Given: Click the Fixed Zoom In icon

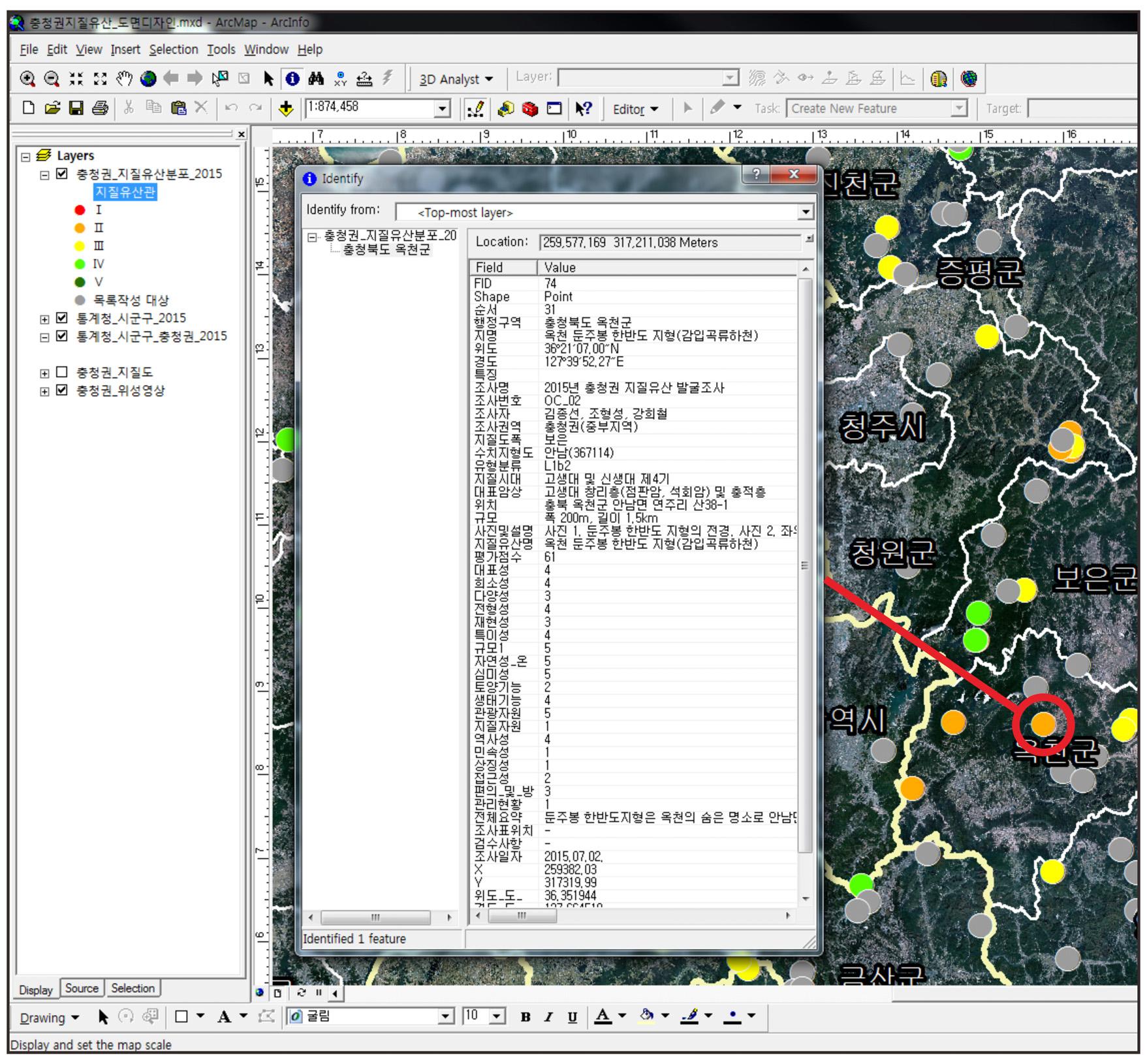Looking at the screenshot, I should tap(76, 79).
